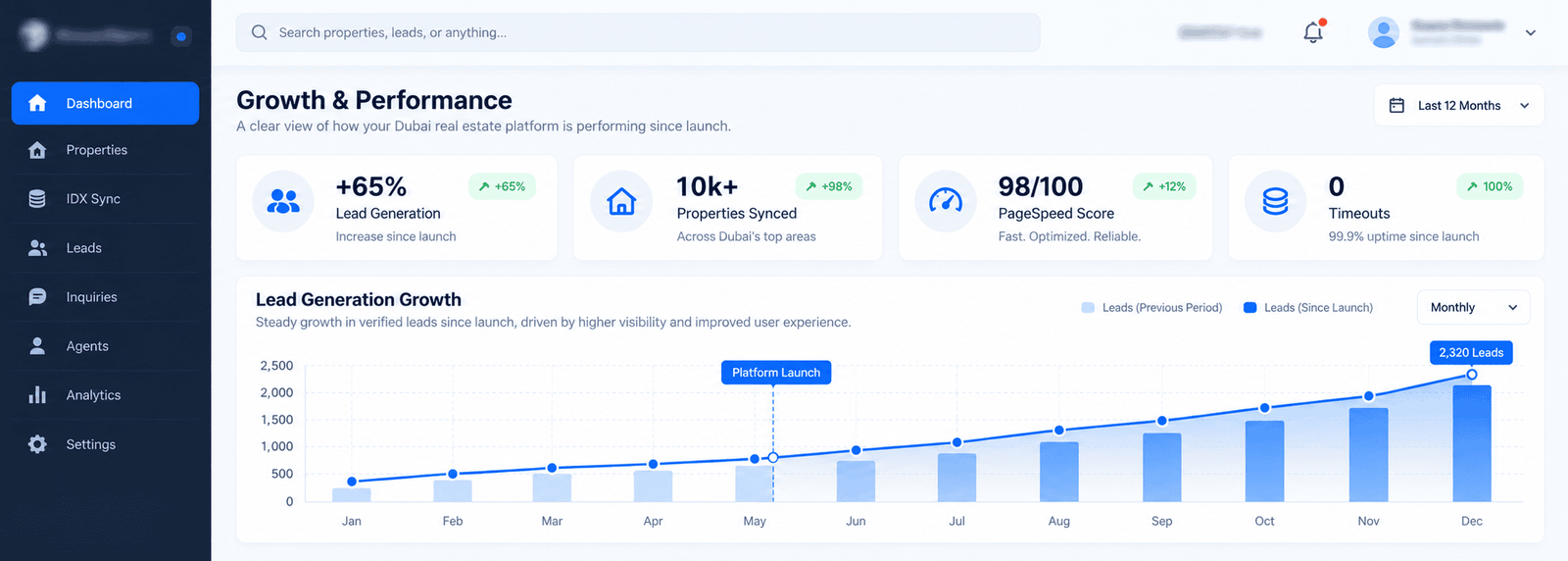
Task: Click in the search properties input field
Action: pos(638,32)
